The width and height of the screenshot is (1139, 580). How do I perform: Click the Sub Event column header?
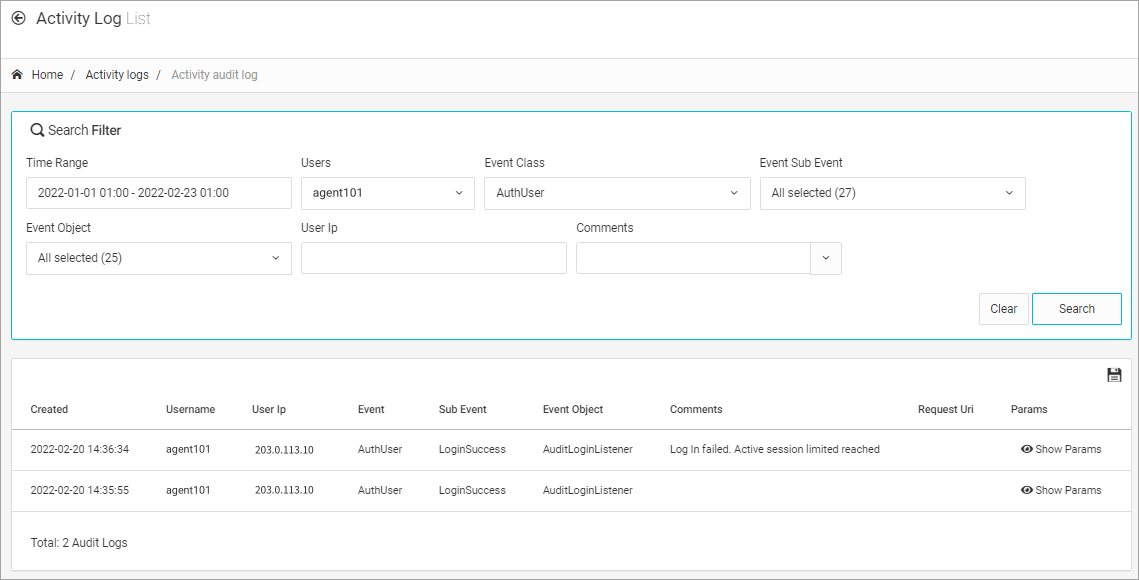click(463, 409)
